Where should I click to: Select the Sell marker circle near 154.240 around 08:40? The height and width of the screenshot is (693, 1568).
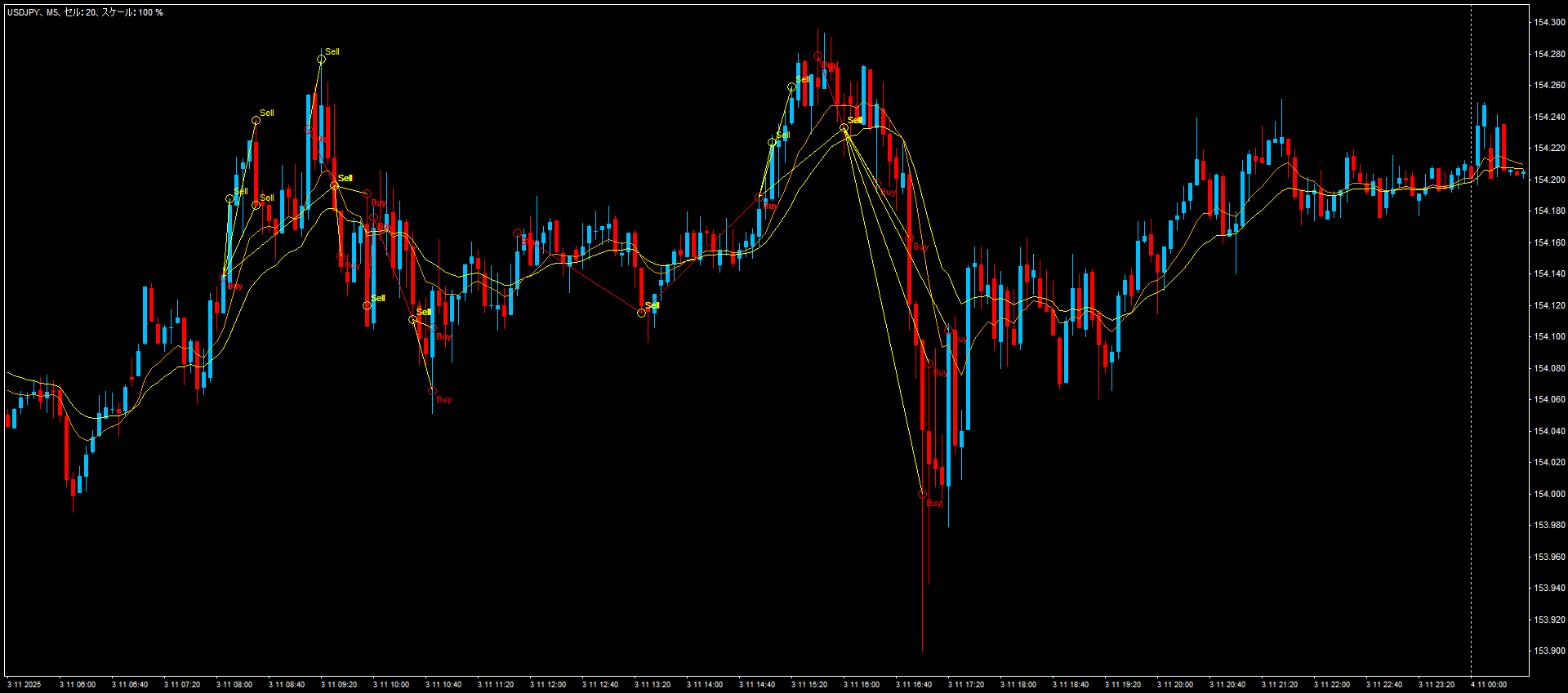256,120
